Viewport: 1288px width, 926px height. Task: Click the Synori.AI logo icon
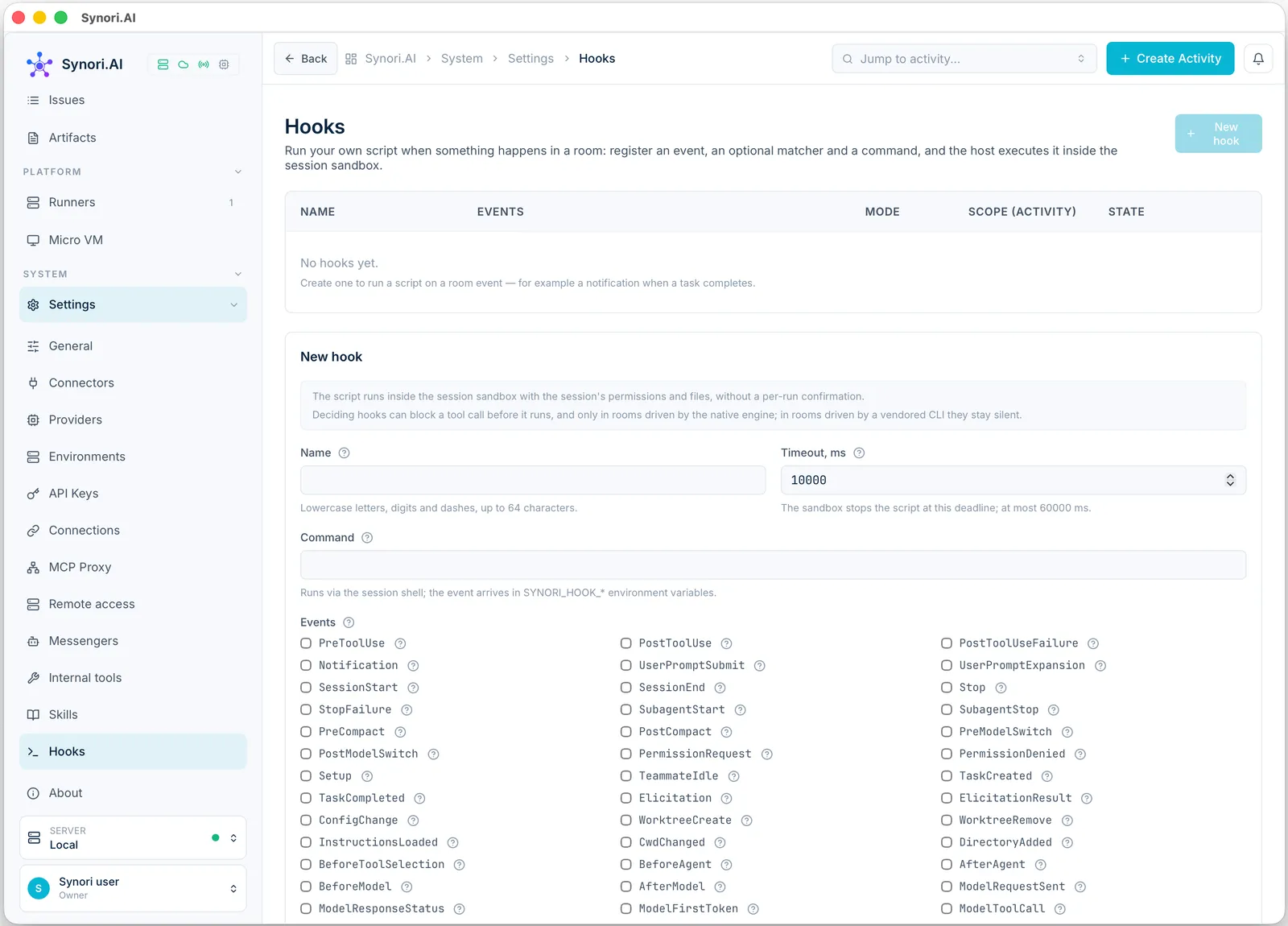tap(39, 64)
